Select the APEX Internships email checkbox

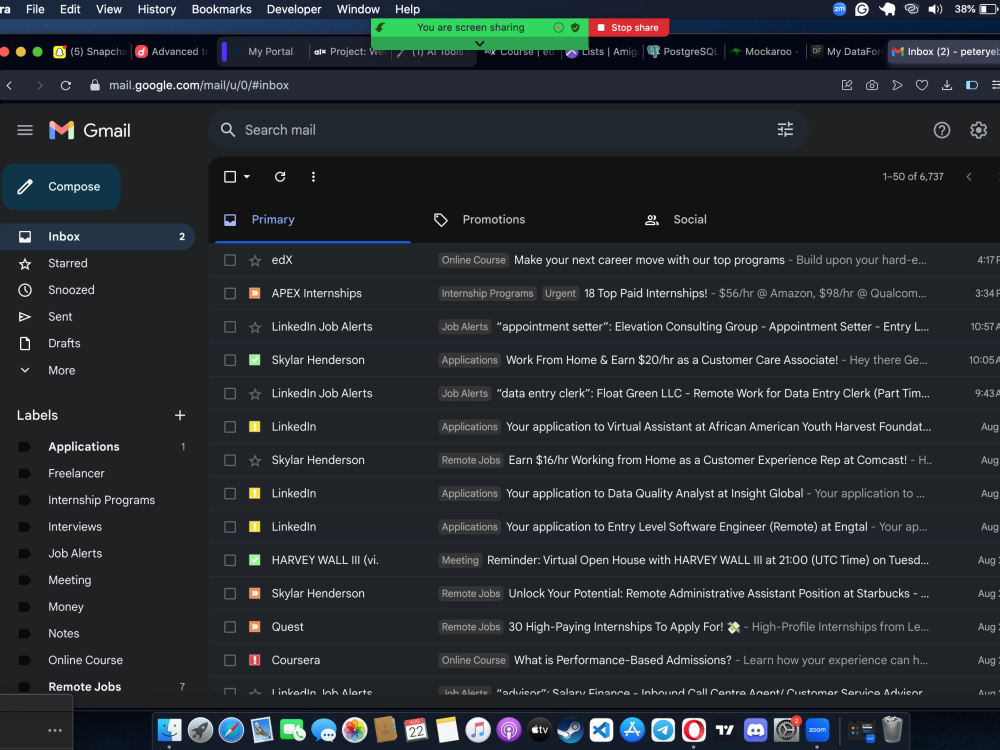tap(230, 293)
